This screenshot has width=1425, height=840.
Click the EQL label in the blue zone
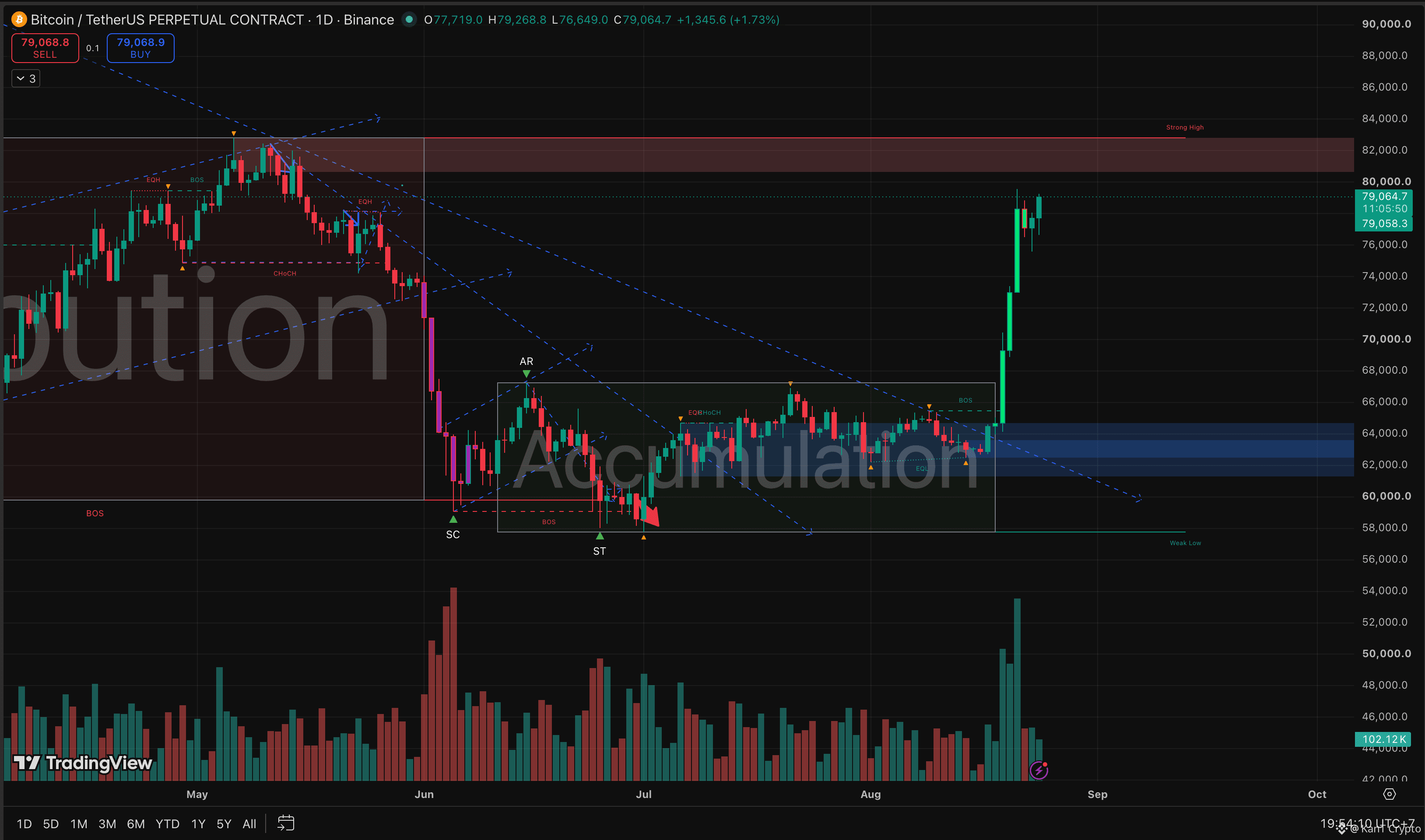[x=922, y=468]
